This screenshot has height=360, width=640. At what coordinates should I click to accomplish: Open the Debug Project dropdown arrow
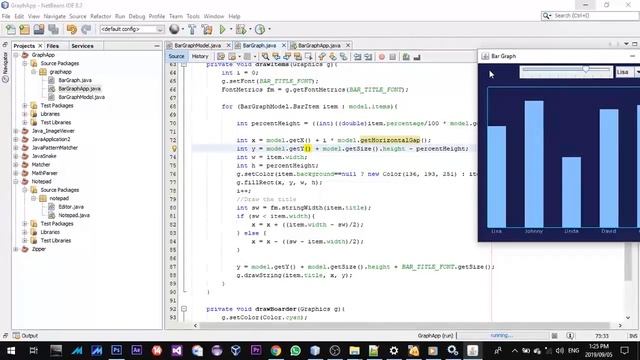pos(250,29)
